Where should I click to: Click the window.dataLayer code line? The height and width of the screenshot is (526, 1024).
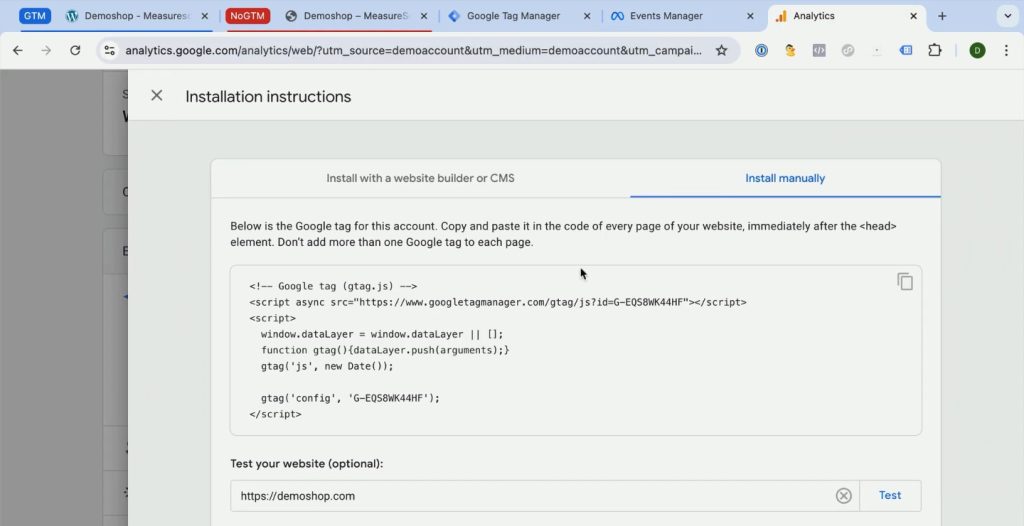(x=382, y=334)
